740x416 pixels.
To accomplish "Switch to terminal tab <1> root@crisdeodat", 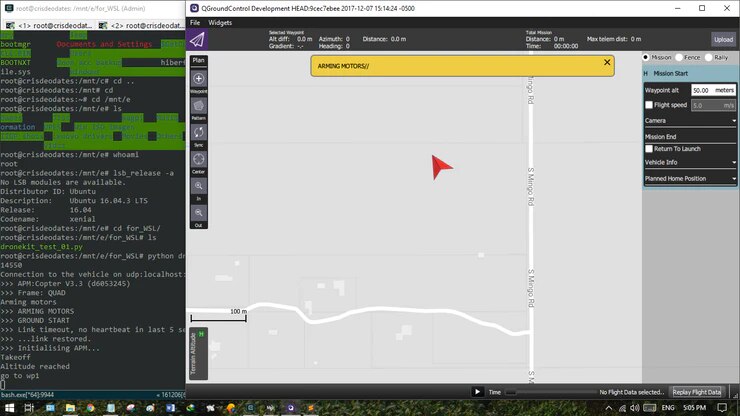I will pyautogui.click(x=50, y=25).
